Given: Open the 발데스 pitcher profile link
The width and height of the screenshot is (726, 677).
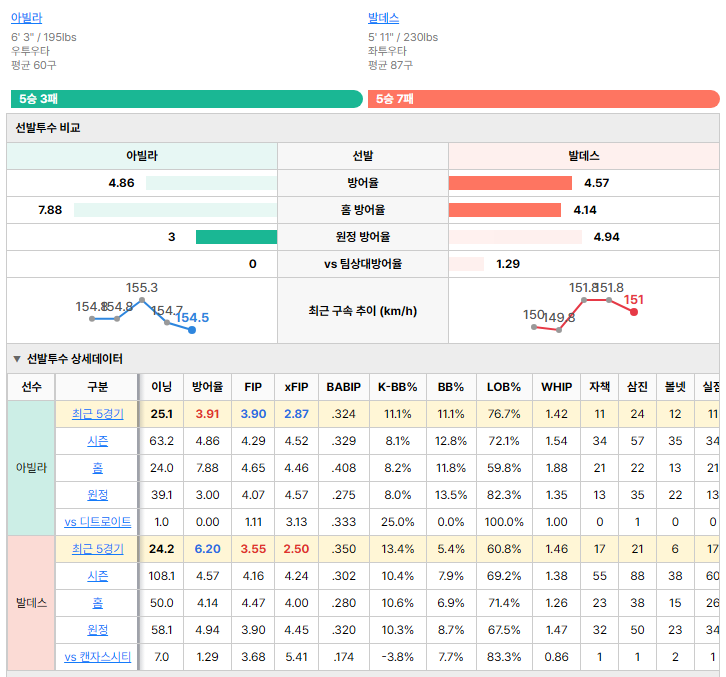Looking at the screenshot, I should (x=383, y=18).
